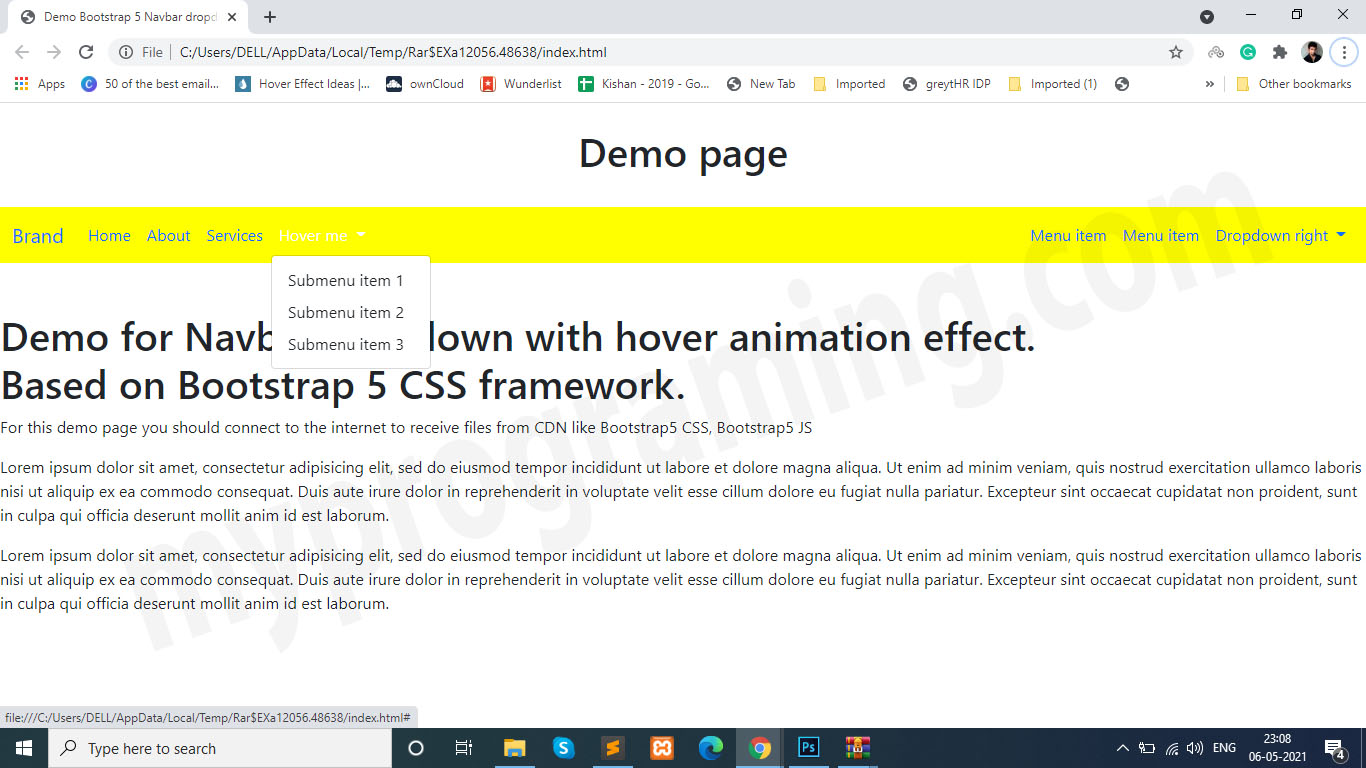Screen dimensions: 1366x768
Task: Click the Grammarly extension icon
Action: click(1248, 52)
